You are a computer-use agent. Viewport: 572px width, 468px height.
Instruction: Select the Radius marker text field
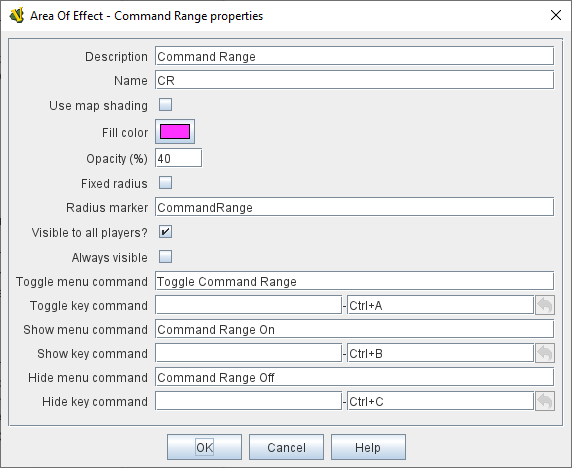click(x=355, y=207)
